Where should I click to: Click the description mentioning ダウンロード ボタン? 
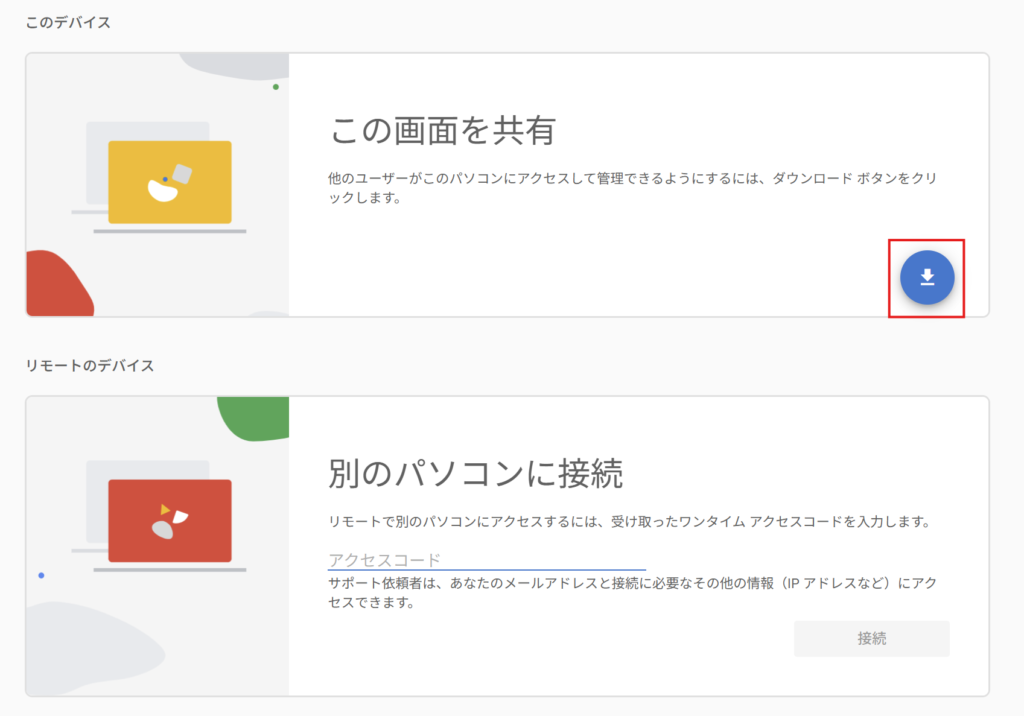point(632,187)
